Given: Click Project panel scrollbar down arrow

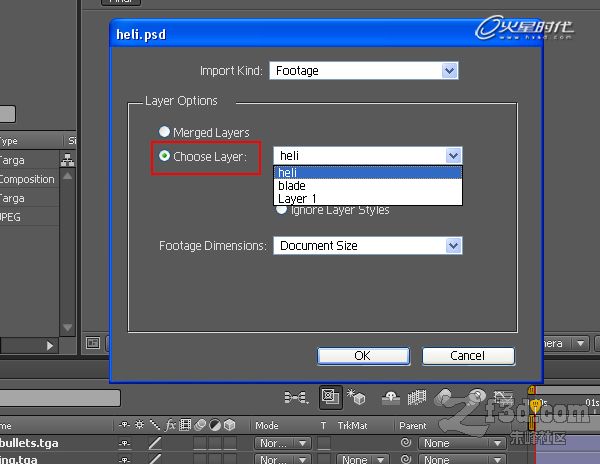Looking at the screenshot, I should click(68, 327).
